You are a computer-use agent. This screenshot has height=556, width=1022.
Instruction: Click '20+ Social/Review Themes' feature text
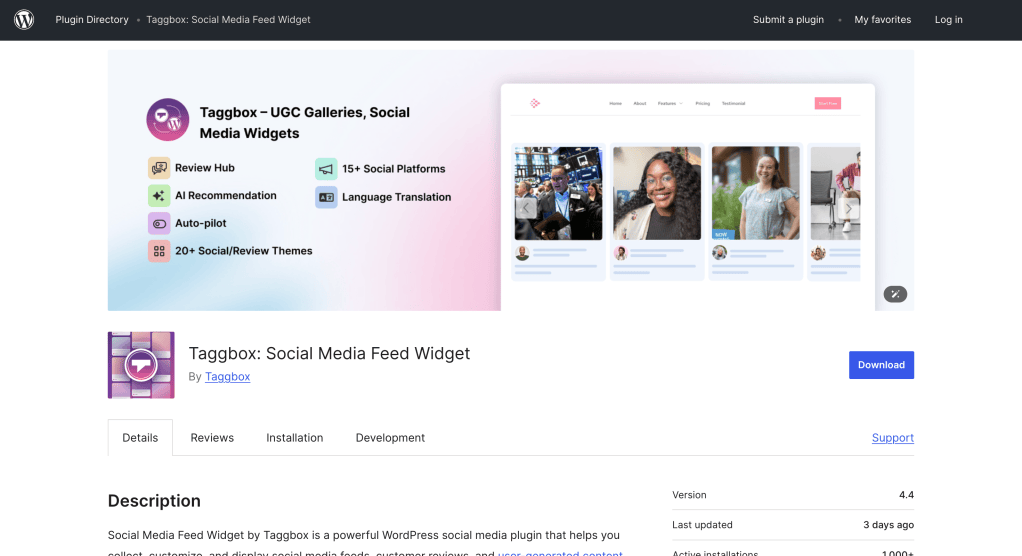point(244,251)
